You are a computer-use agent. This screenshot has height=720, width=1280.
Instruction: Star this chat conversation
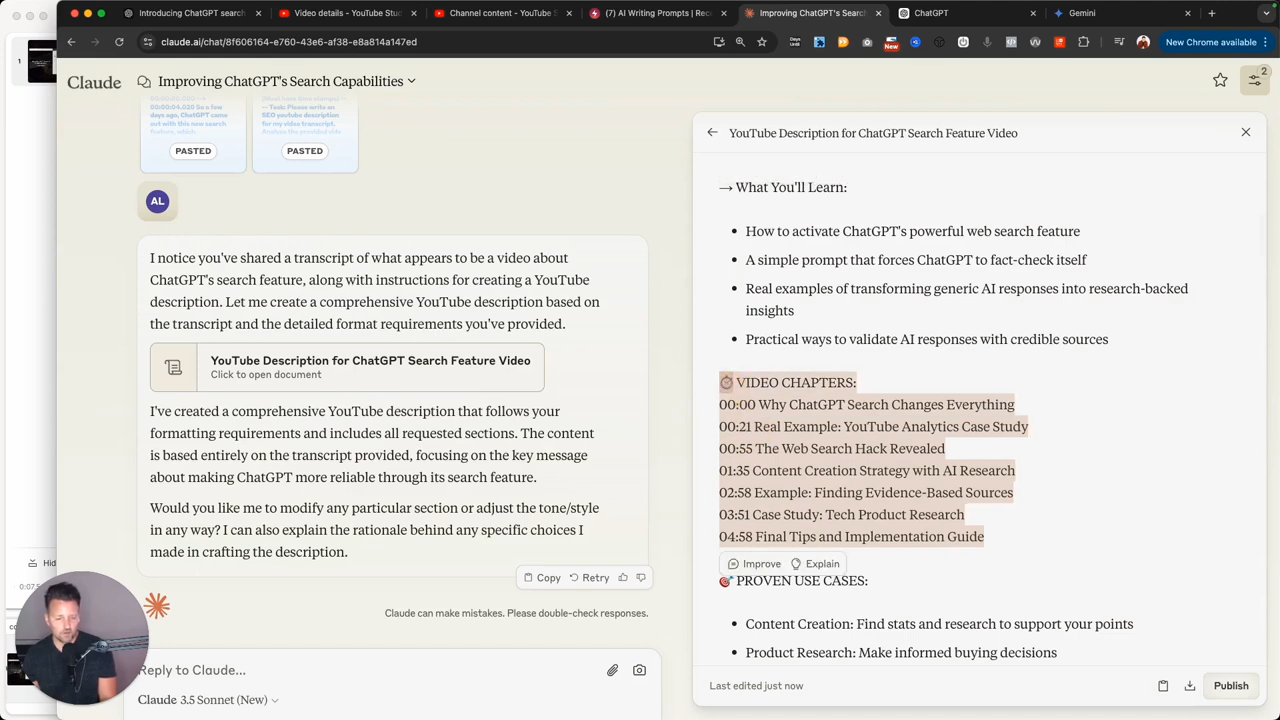[x=1220, y=81]
